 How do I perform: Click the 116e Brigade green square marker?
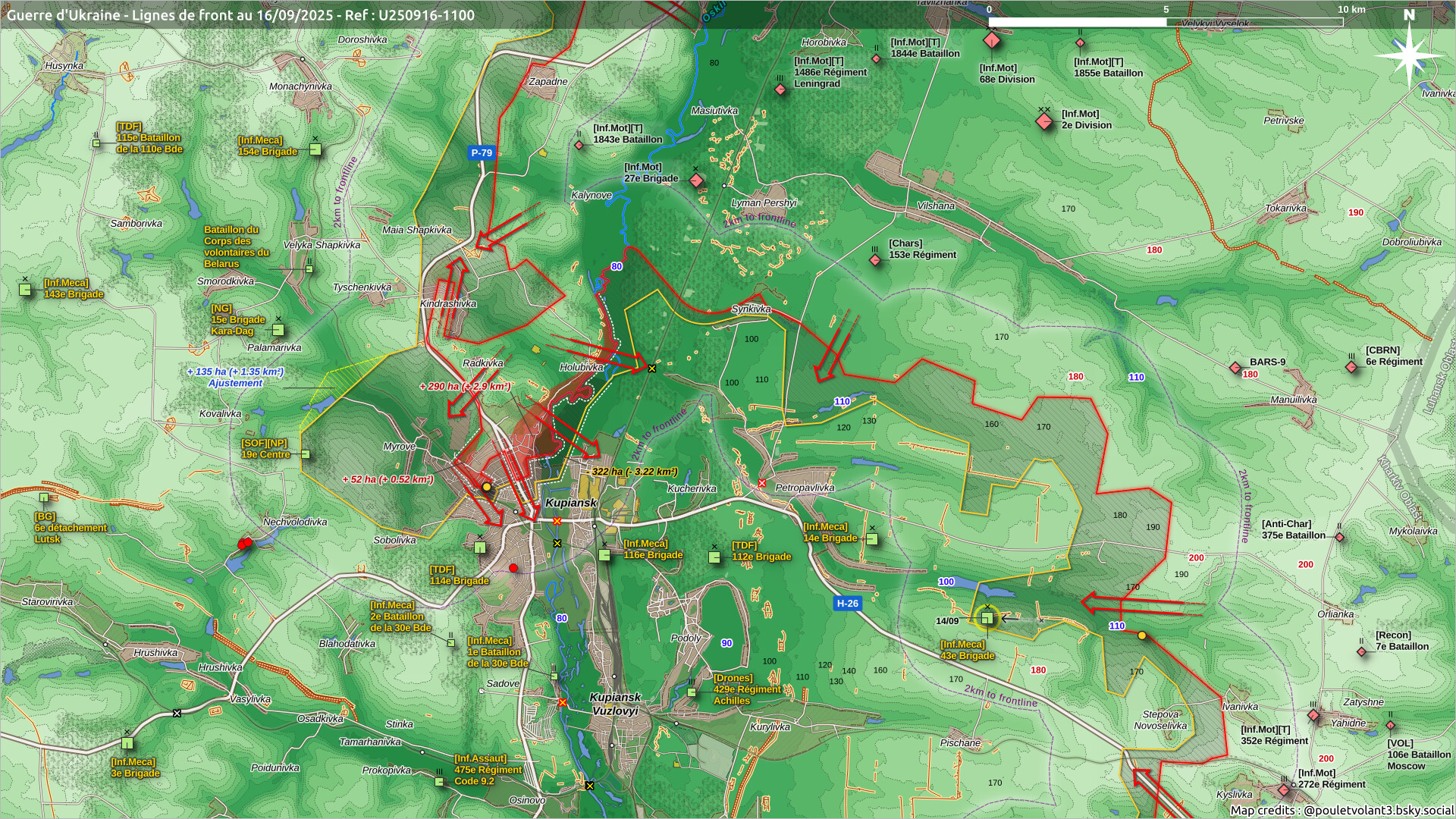[604, 555]
